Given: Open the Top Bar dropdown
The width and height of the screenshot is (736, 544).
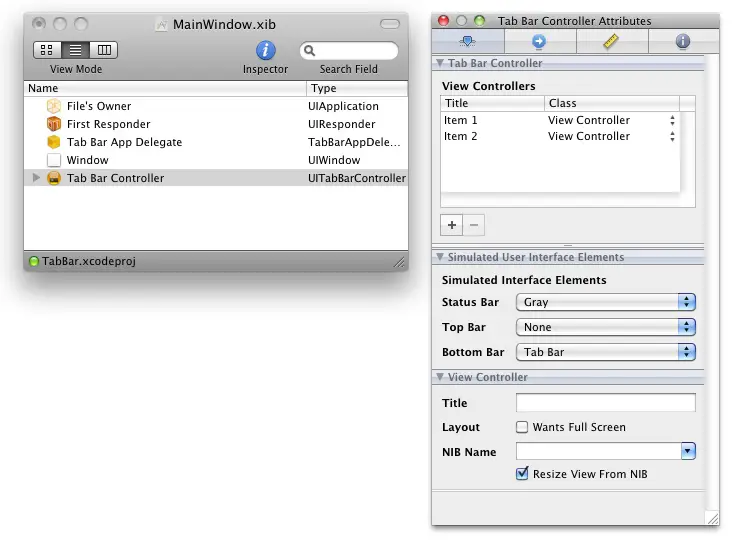Looking at the screenshot, I should 606,327.
